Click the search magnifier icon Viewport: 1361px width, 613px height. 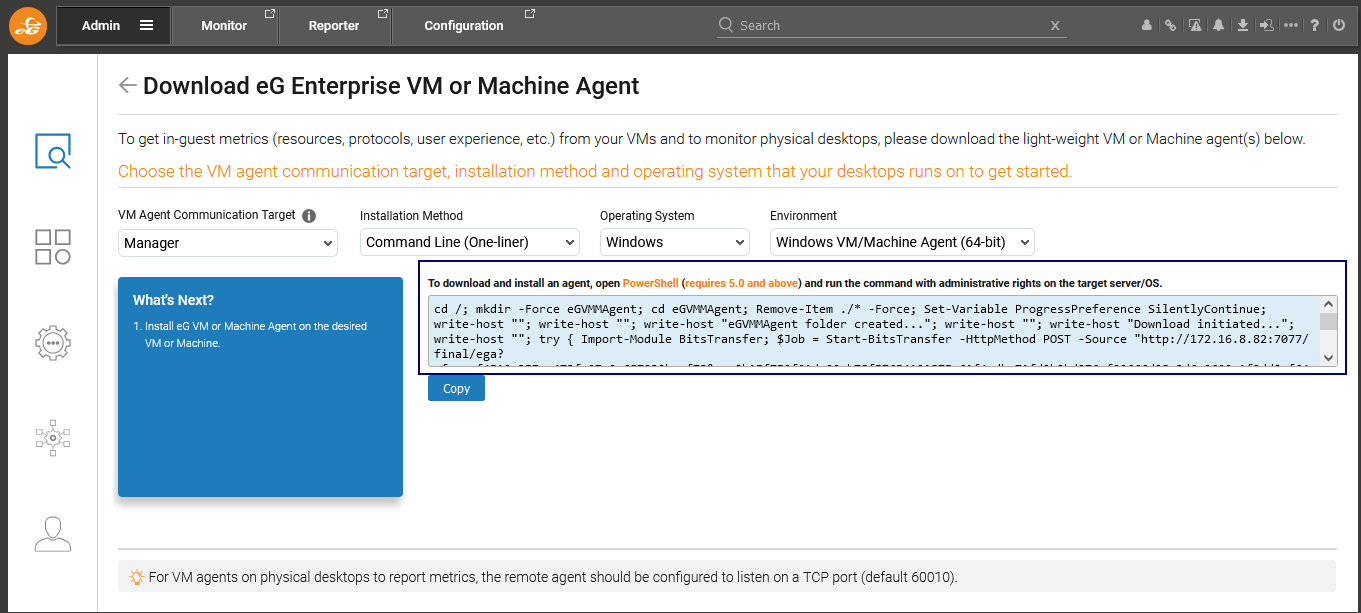point(728,25)
